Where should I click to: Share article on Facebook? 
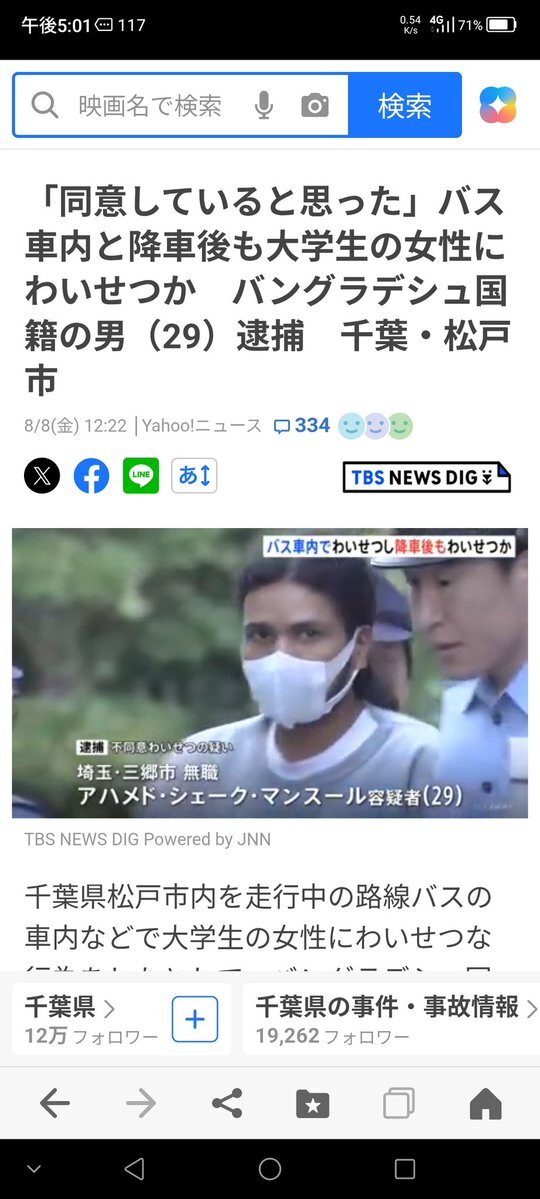click(91, 476)
